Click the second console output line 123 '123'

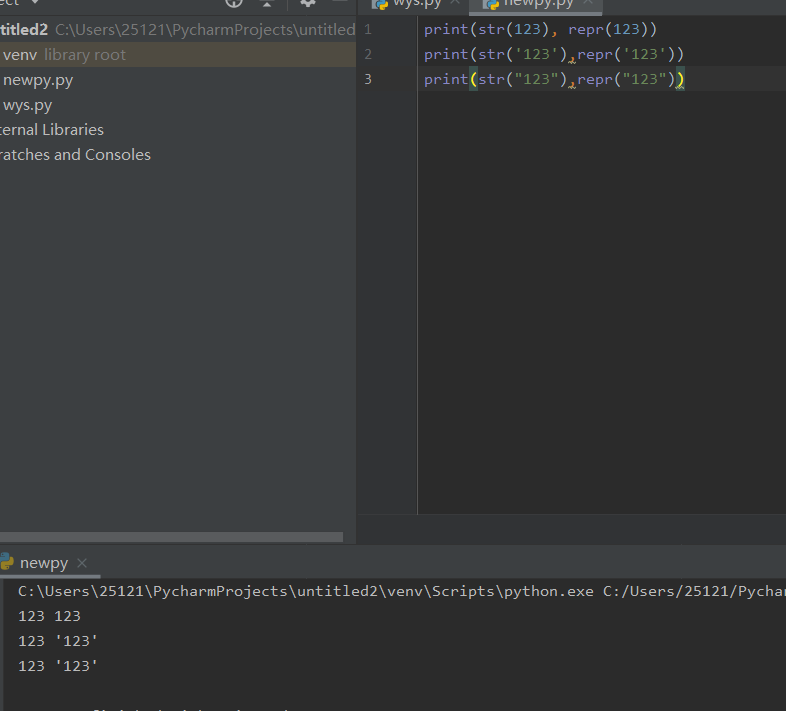(58, 641)
